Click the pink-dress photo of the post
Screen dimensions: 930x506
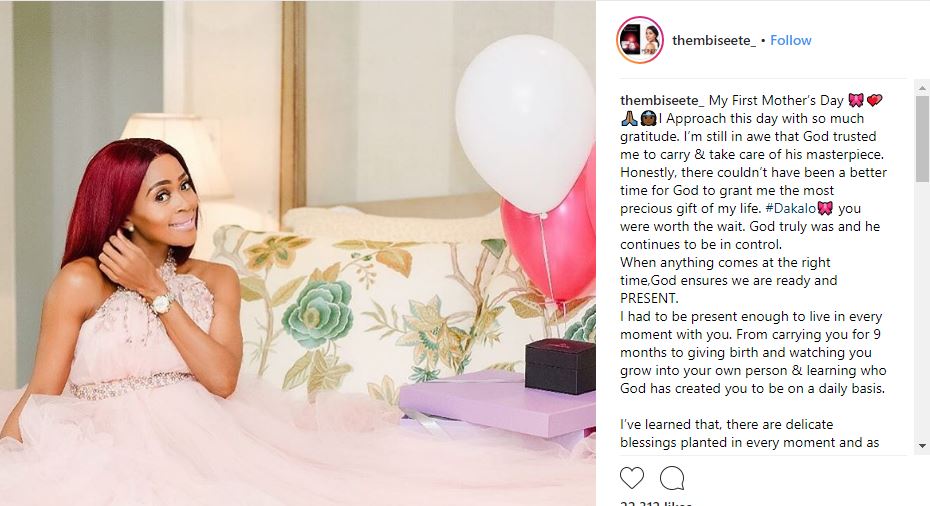tap(298, 253)
